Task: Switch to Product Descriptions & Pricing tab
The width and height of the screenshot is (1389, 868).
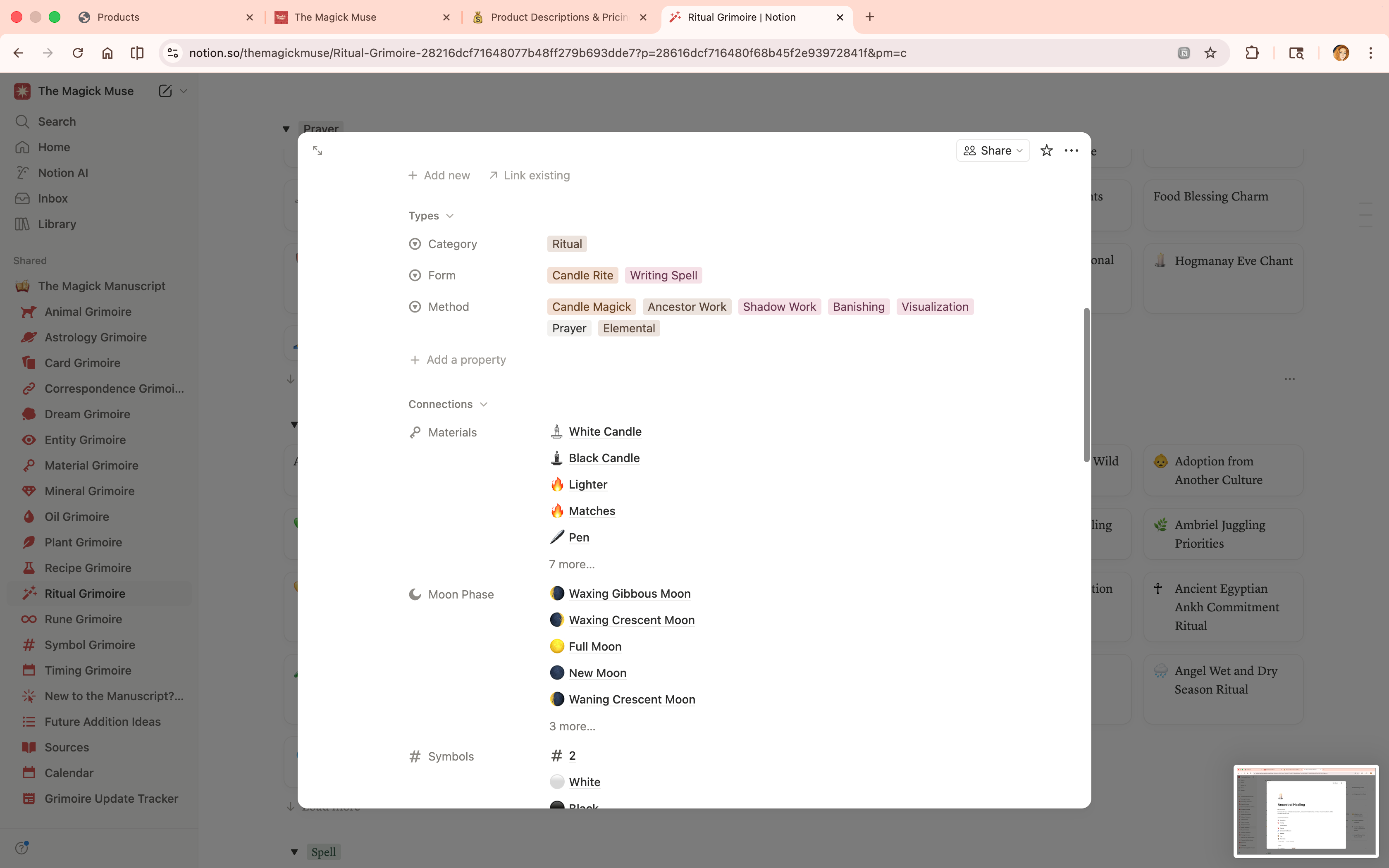Action: point(560,17)
